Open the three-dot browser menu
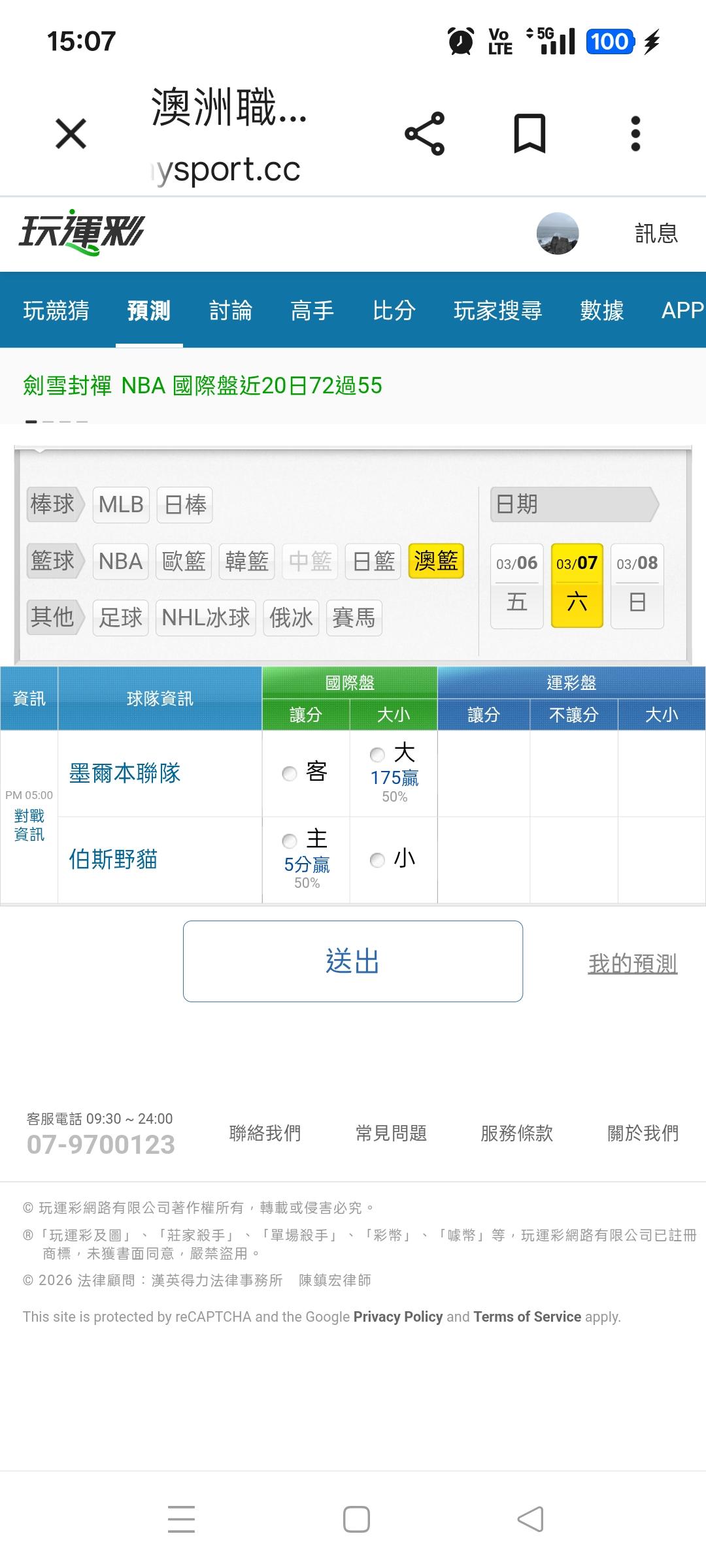The image size is (706, 1568). point(635,134)
